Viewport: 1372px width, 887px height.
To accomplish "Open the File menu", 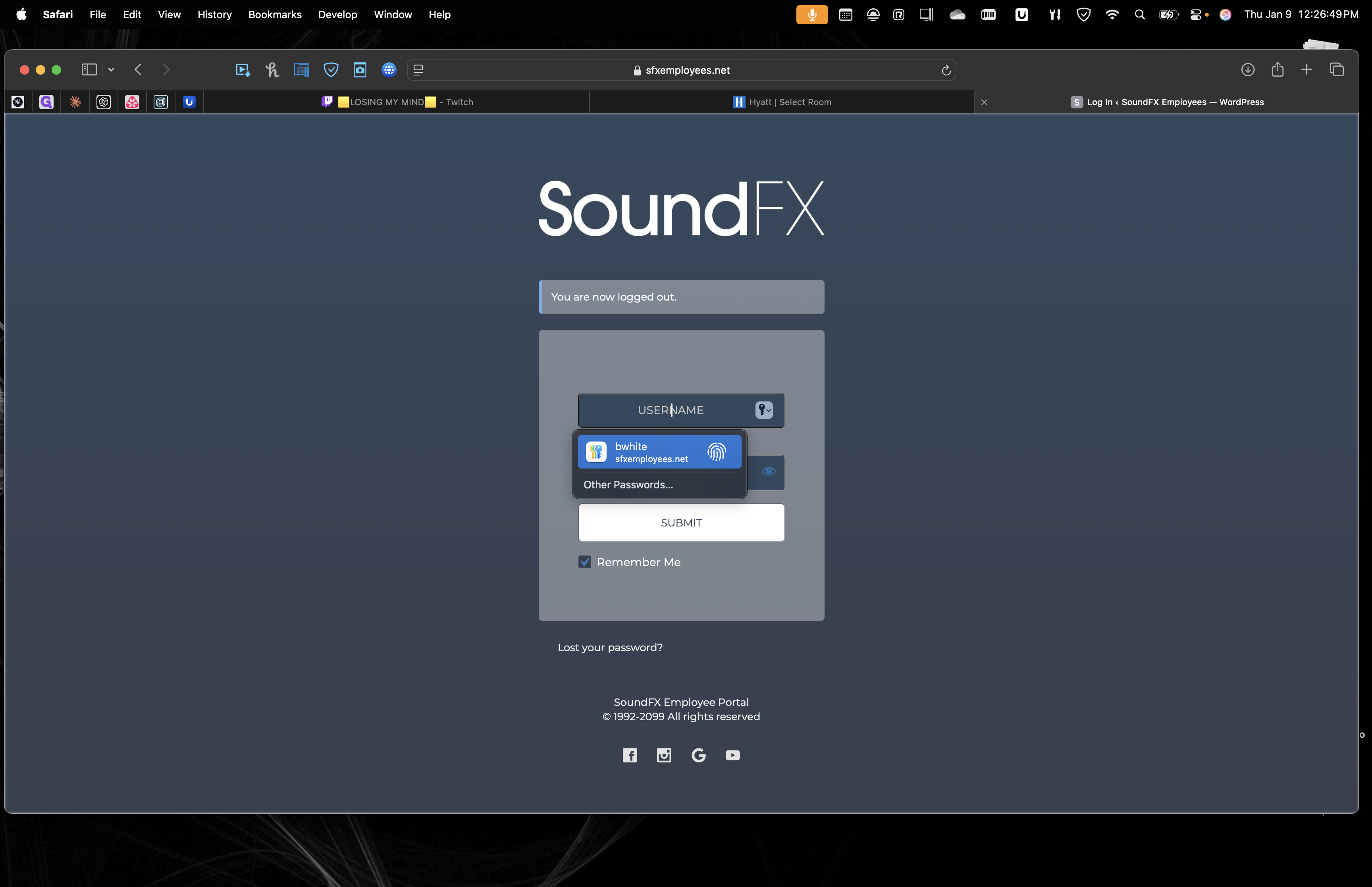I will pyautogui.click(x=98, y=14).
